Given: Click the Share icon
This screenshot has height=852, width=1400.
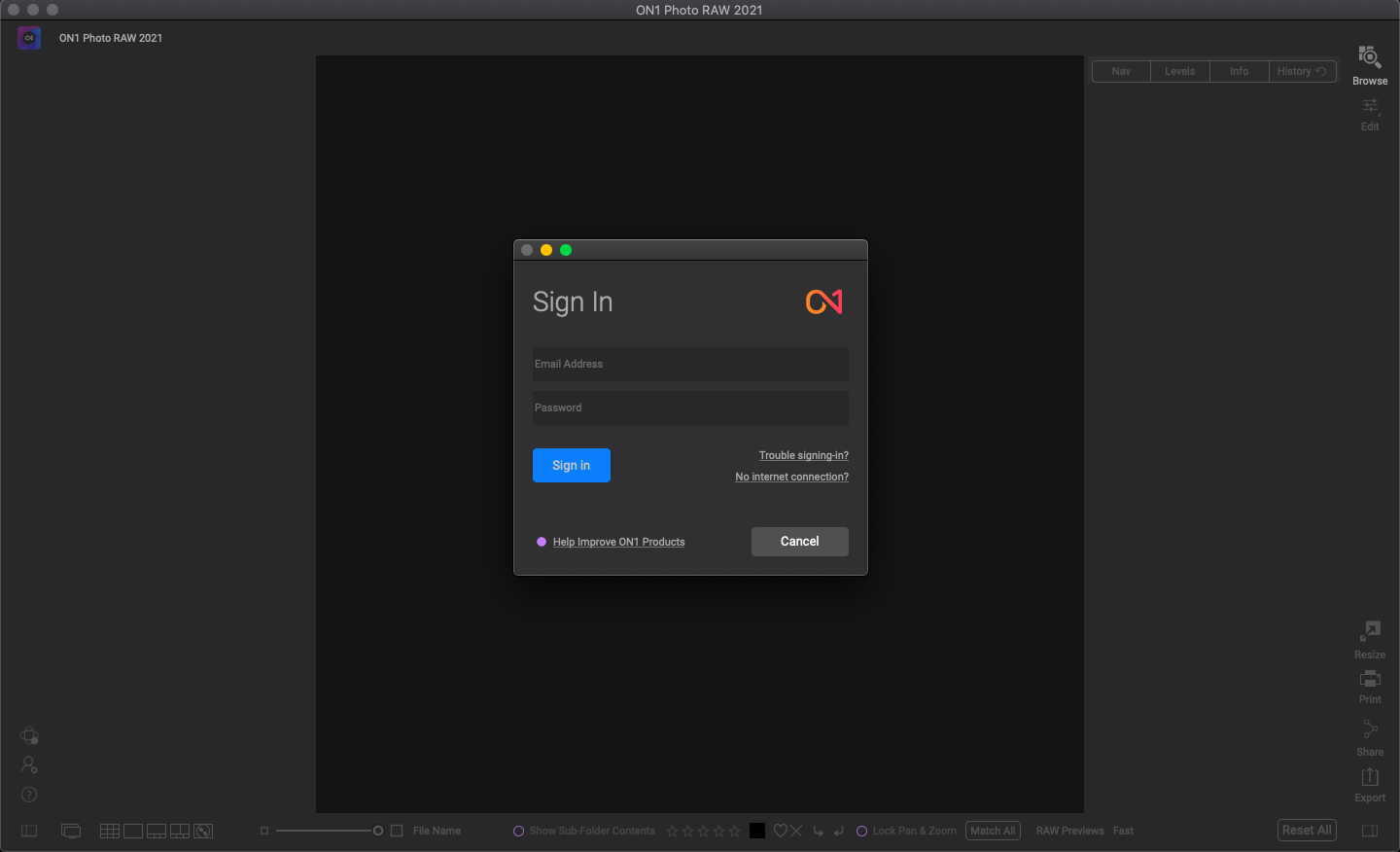Looking at the screenshot, I should point(1369,736).
